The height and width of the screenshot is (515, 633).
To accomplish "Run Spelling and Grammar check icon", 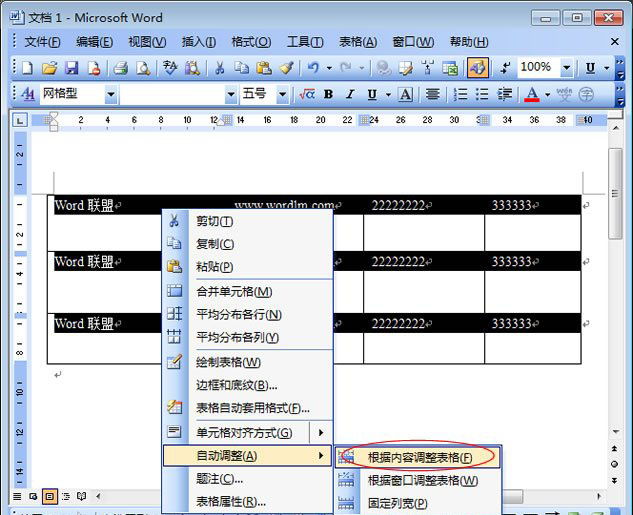I will (170, 68).
